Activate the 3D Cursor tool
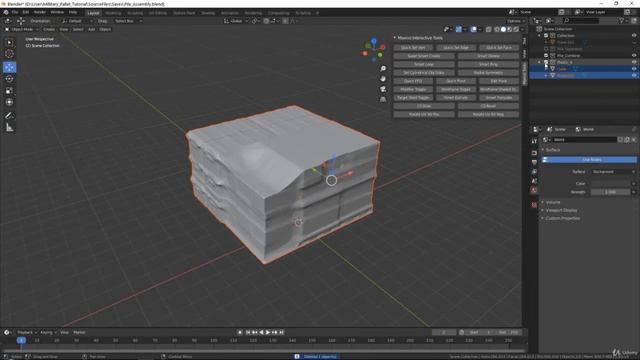This screenshot has height=360, width=640. (x=9, y=54)
